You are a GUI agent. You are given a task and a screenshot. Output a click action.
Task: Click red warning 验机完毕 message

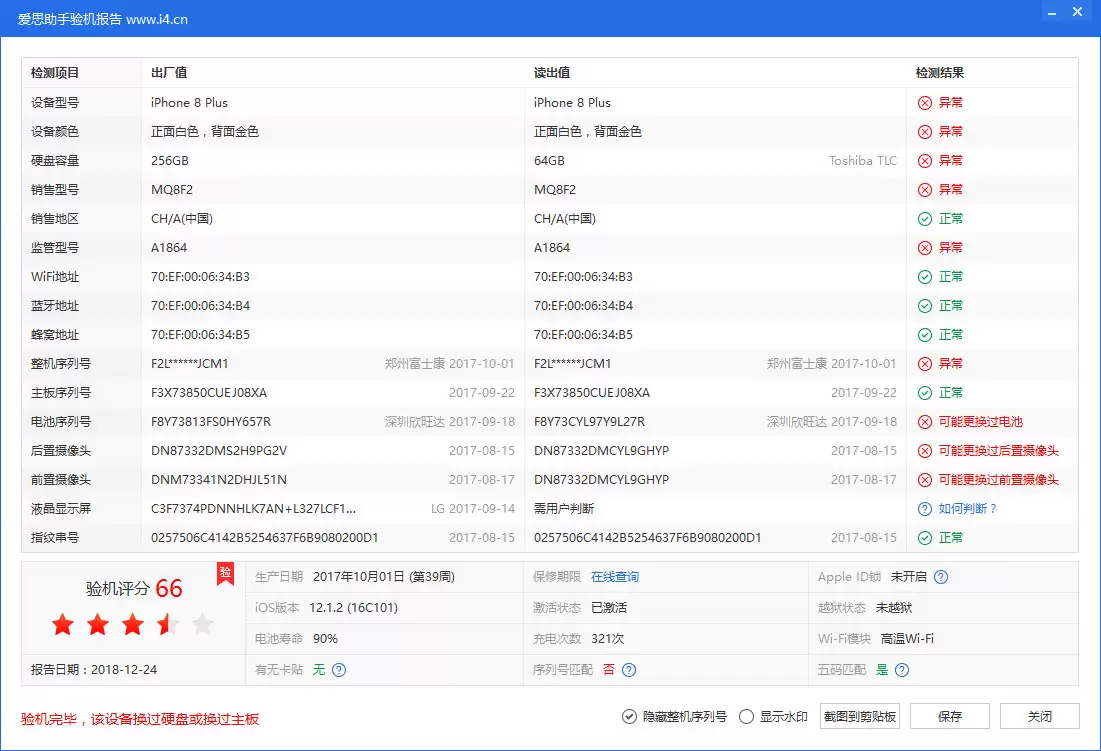click(140, 719)
